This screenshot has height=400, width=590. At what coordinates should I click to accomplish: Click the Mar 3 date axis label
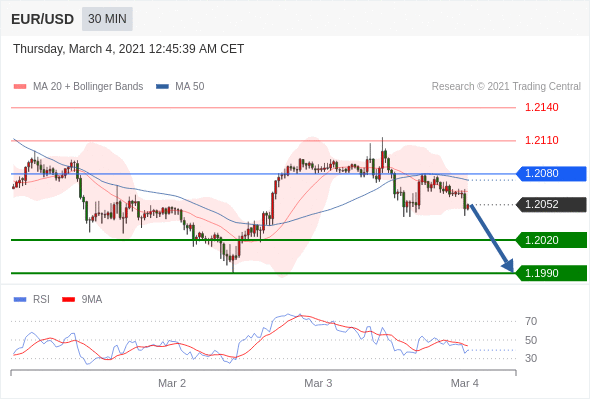pos(318,383)
